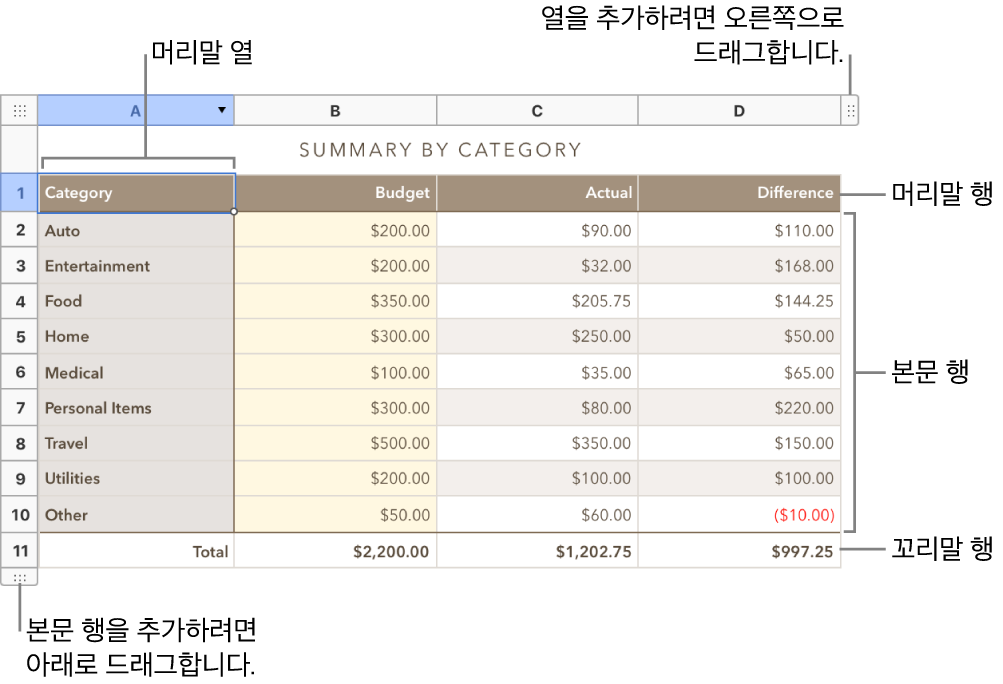This screenshot has width=1003, height=684.
Task: Click the table select handle at top-left corner
Action: (x=19, y=111)
